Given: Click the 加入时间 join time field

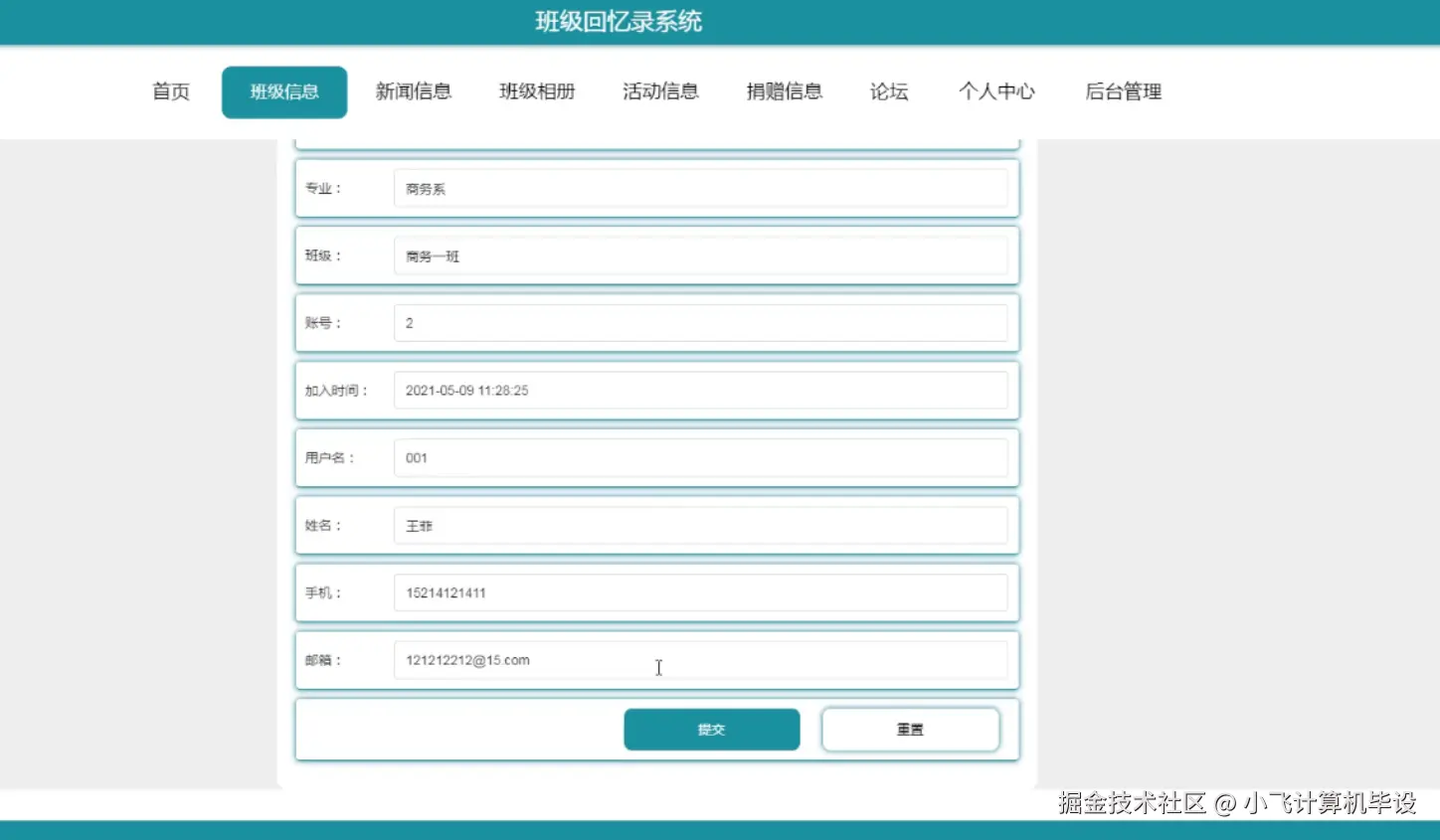Looking at the screenshot, I should [x=701, y=390].
